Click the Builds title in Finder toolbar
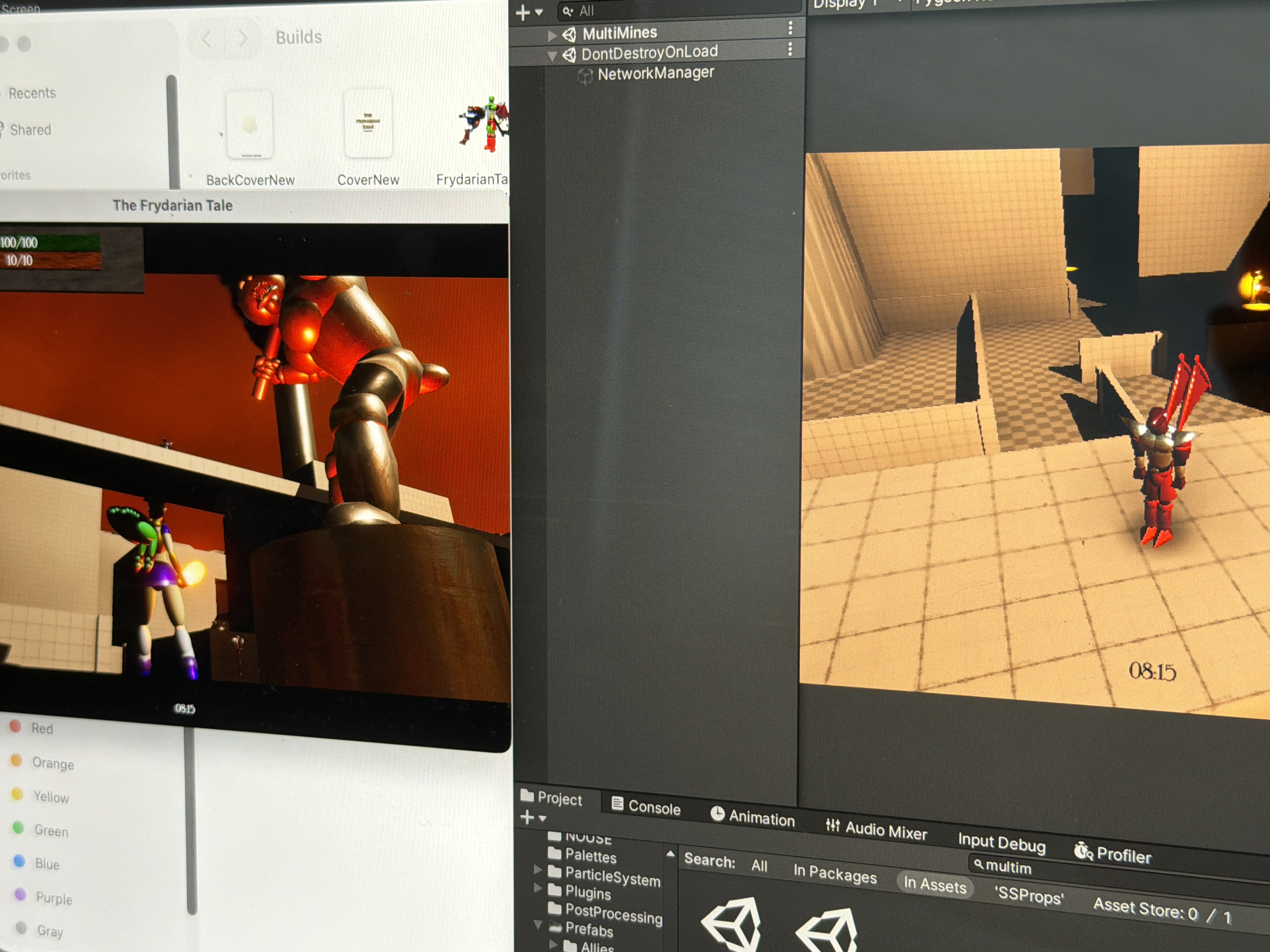1270x952 pixels. (x=299, y=37)
